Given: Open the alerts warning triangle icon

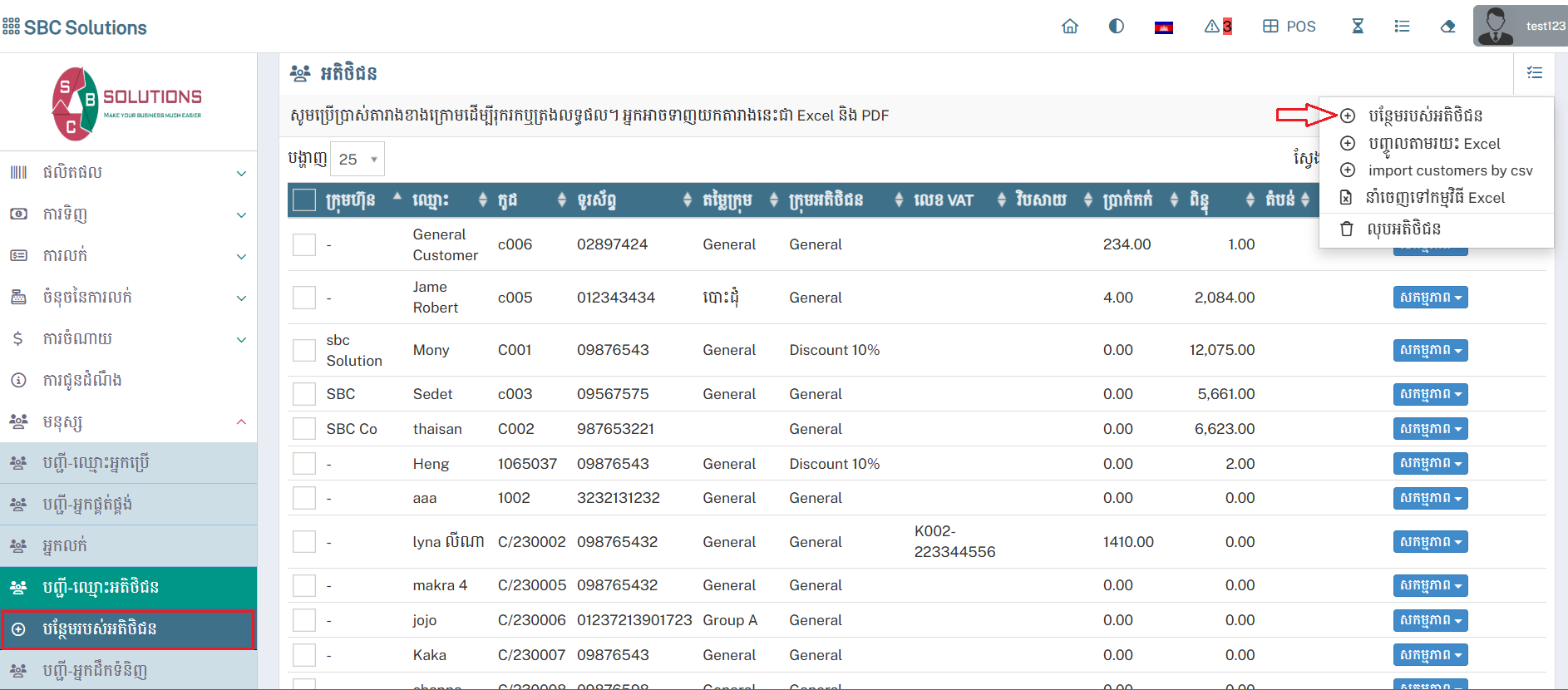Looking at the screenshot, I should coord(1217,27).
